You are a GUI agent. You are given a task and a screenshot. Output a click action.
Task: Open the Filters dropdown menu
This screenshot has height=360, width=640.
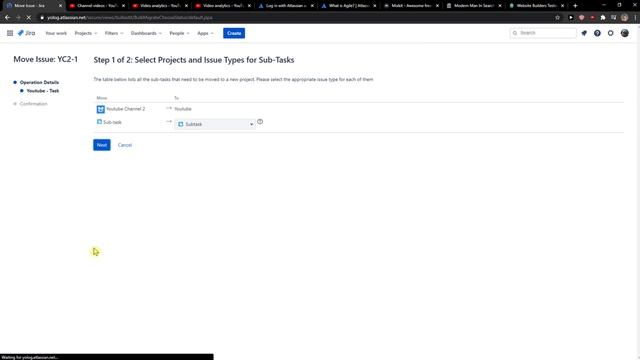(113, 33)
